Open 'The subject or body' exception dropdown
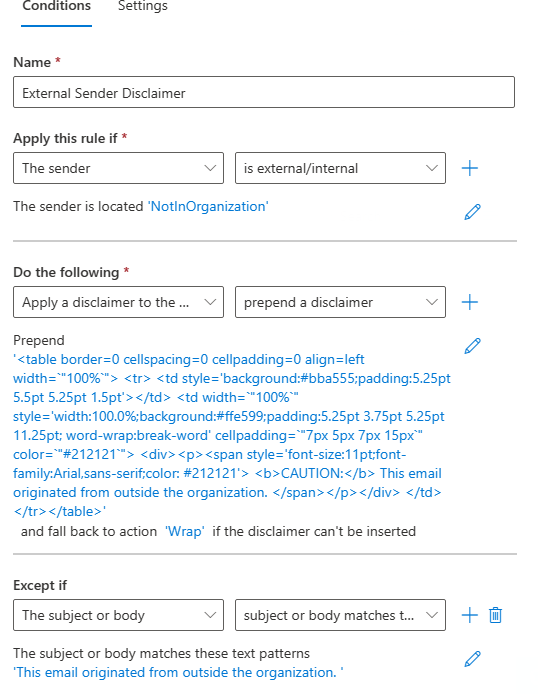This screenshot has width=538, height=694. coord(118,615)
